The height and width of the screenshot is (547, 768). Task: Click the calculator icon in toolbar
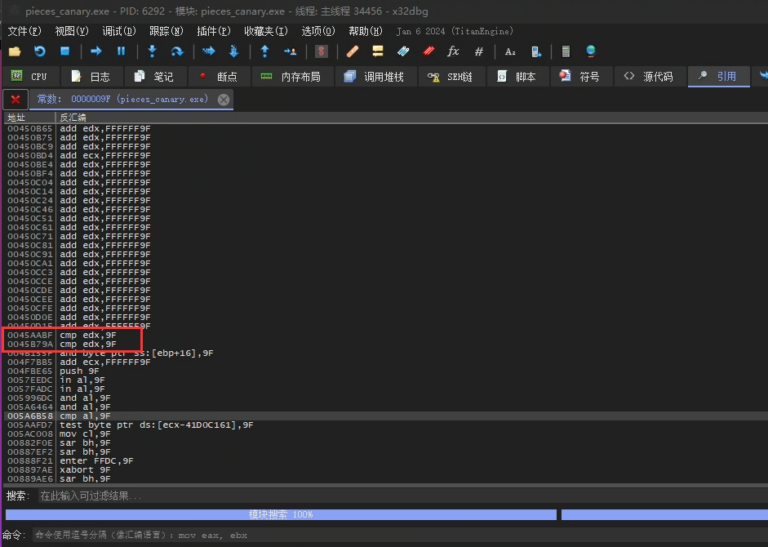[566, 51]
